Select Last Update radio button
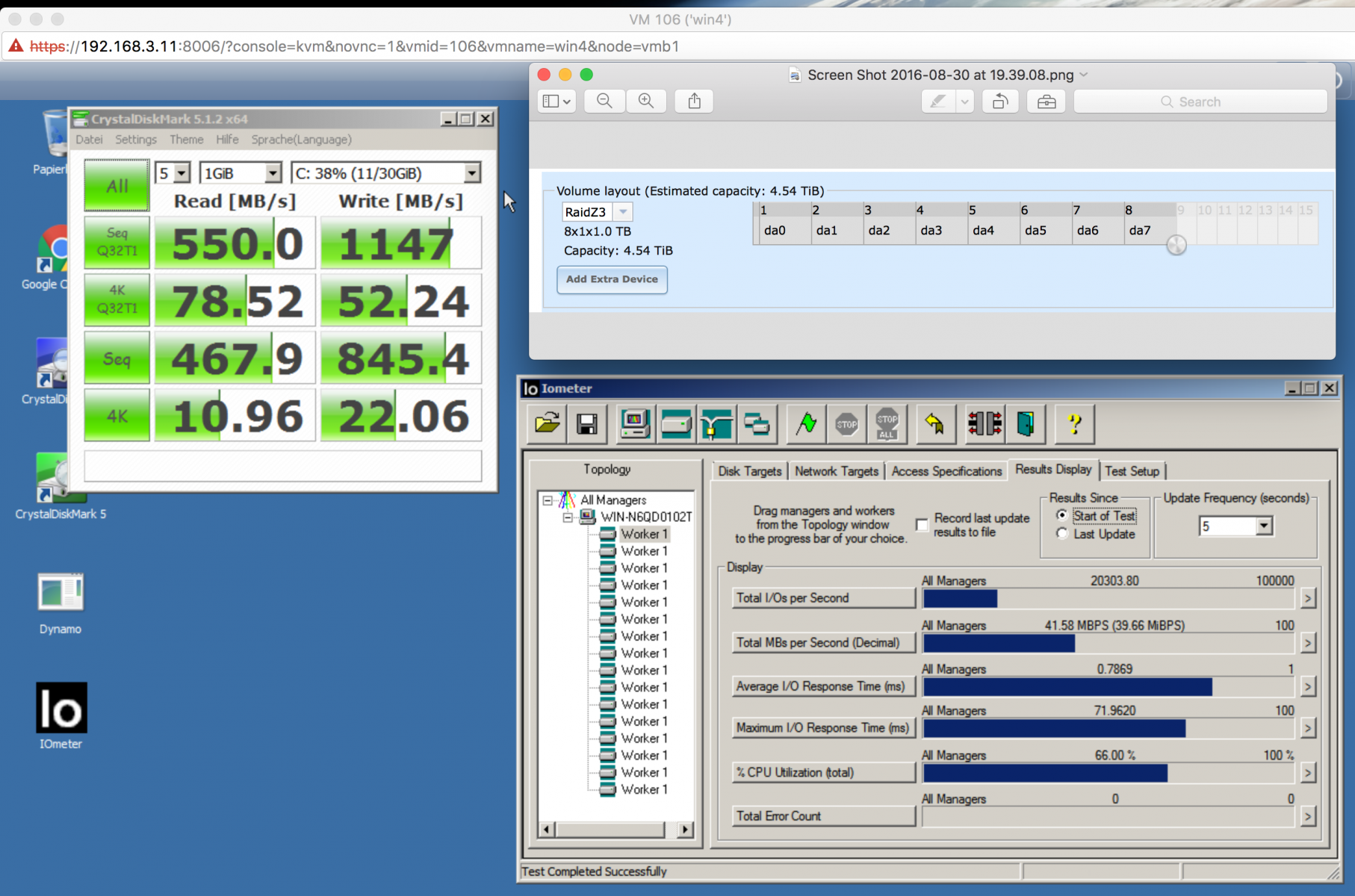Screen dimensions: 1355x896 click(1061, 534)
